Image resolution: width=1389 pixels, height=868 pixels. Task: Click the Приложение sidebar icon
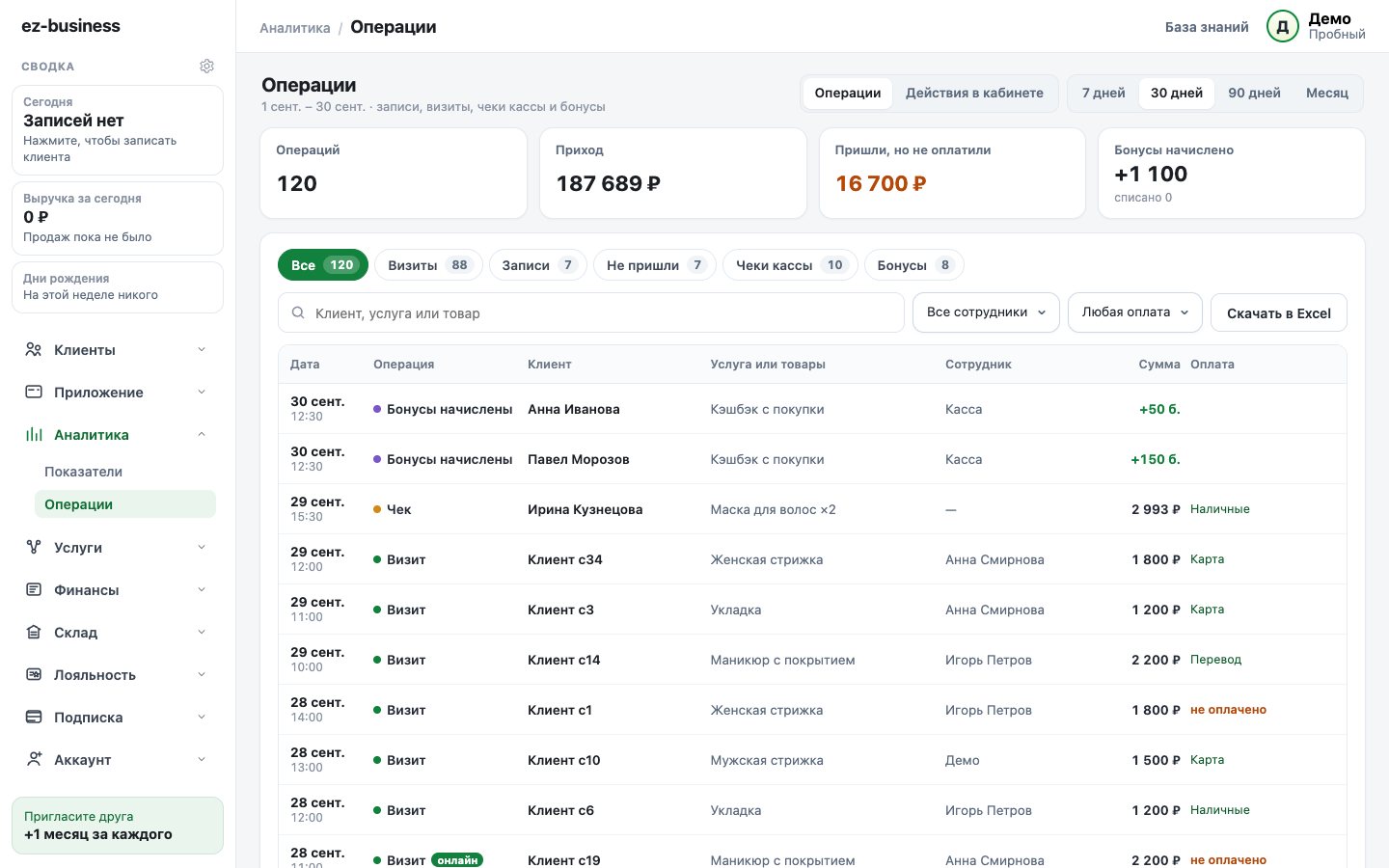pos(34,393)
